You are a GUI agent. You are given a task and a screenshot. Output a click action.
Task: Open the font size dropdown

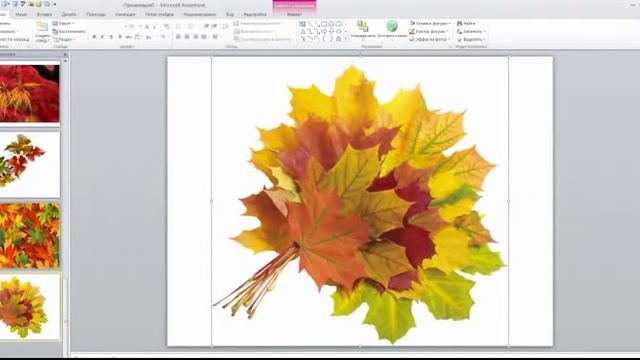click(140, 26)
